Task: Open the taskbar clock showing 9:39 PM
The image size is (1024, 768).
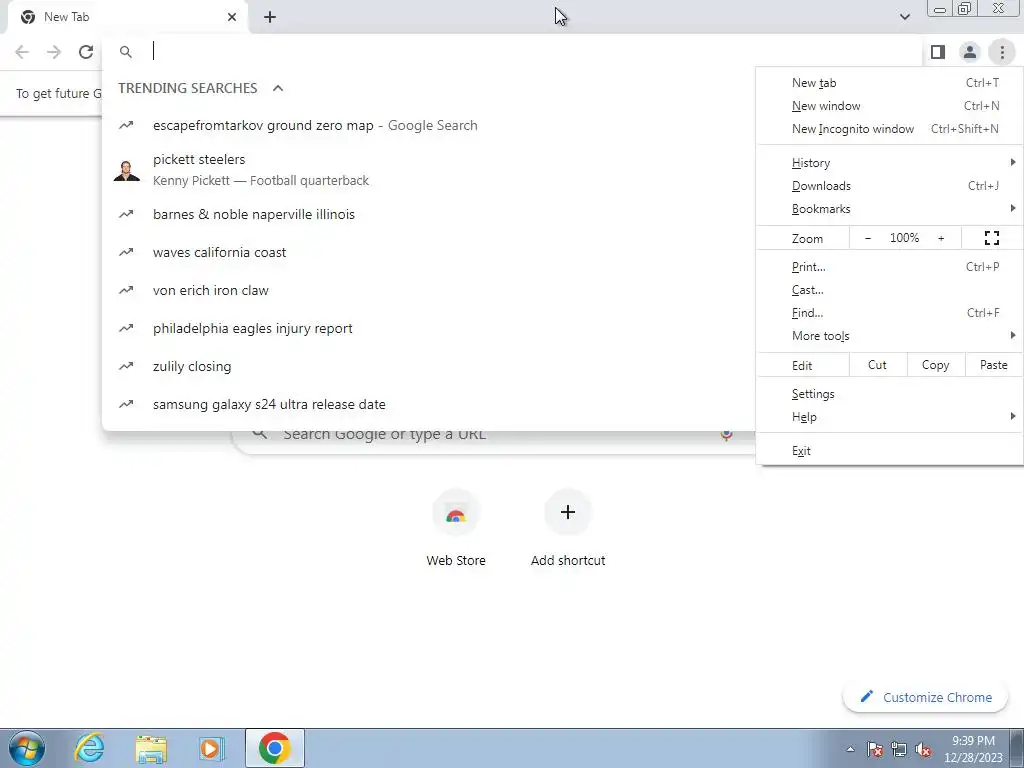Action: pyautogui.click(x=973, y=749)
